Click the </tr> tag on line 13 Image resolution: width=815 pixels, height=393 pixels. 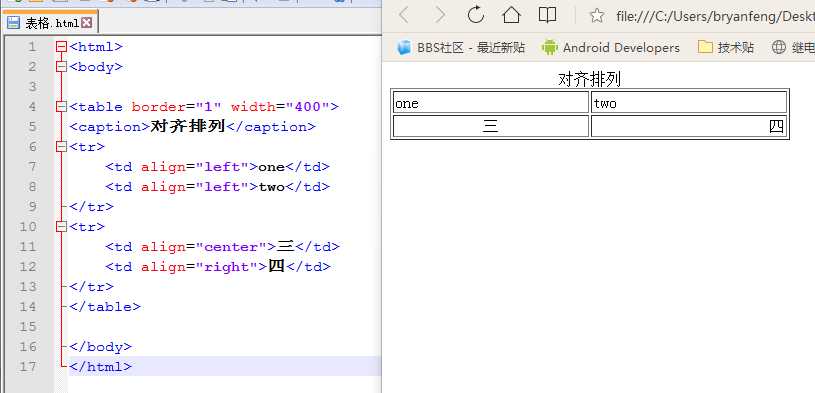[x=91, y=286]
